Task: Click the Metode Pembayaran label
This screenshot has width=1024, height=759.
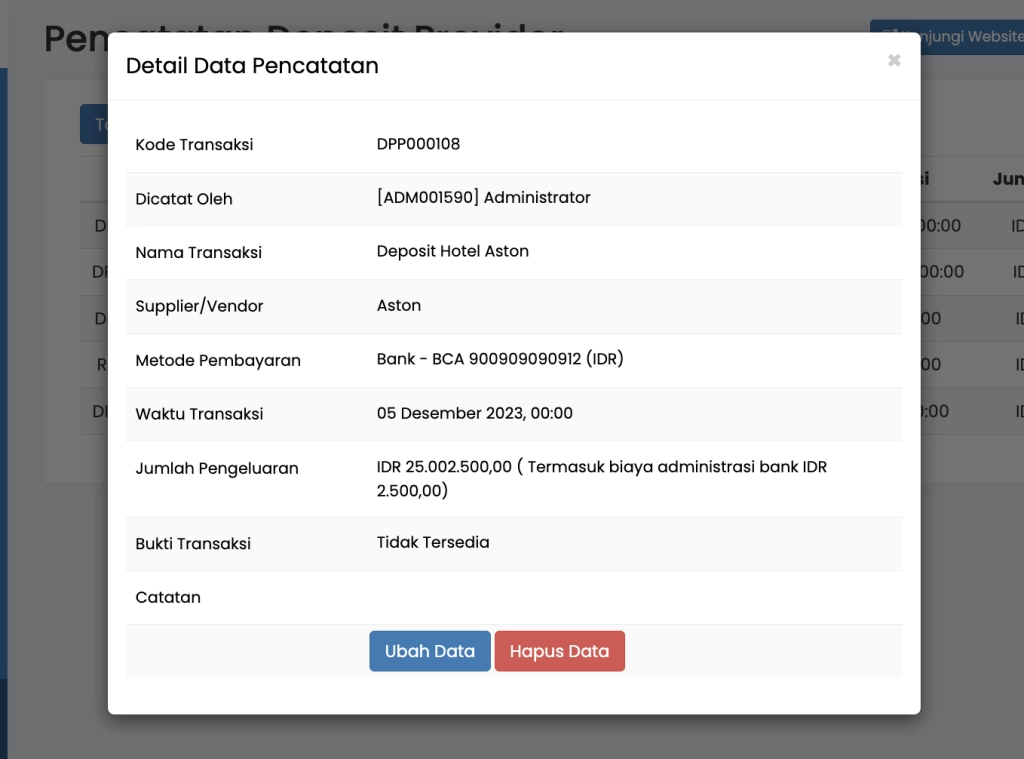Action: (x=218, y=361)
